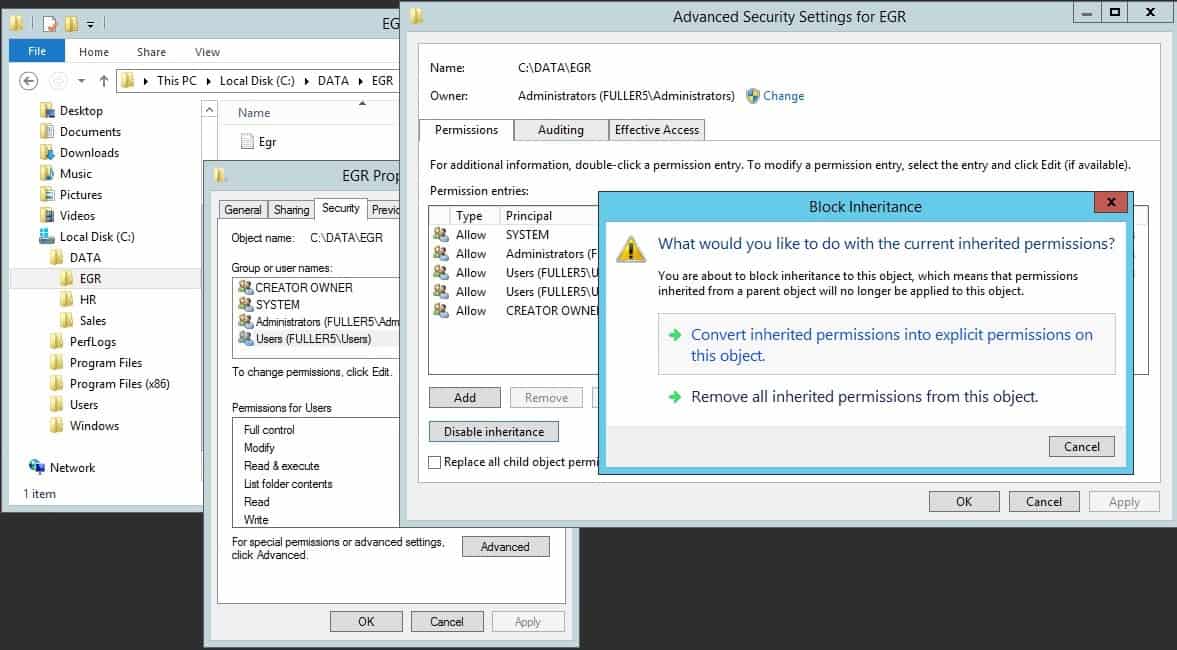Viewport: 1177px width, 650px height.
Task: Click the scroll up arrow in navigation pane
Action: tap(209, 110)
